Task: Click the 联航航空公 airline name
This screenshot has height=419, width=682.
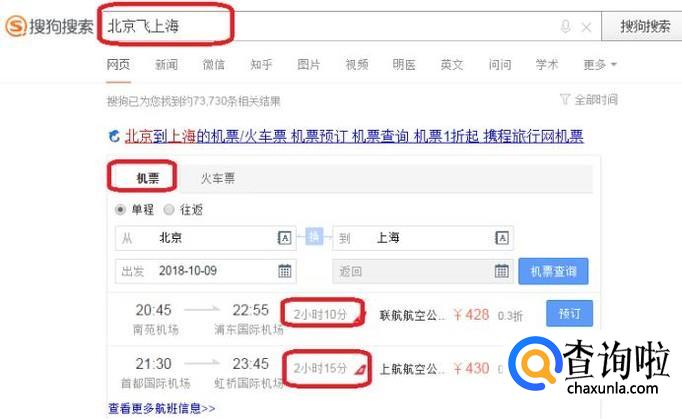Action: pyautogui.click(x=412, y=315)
